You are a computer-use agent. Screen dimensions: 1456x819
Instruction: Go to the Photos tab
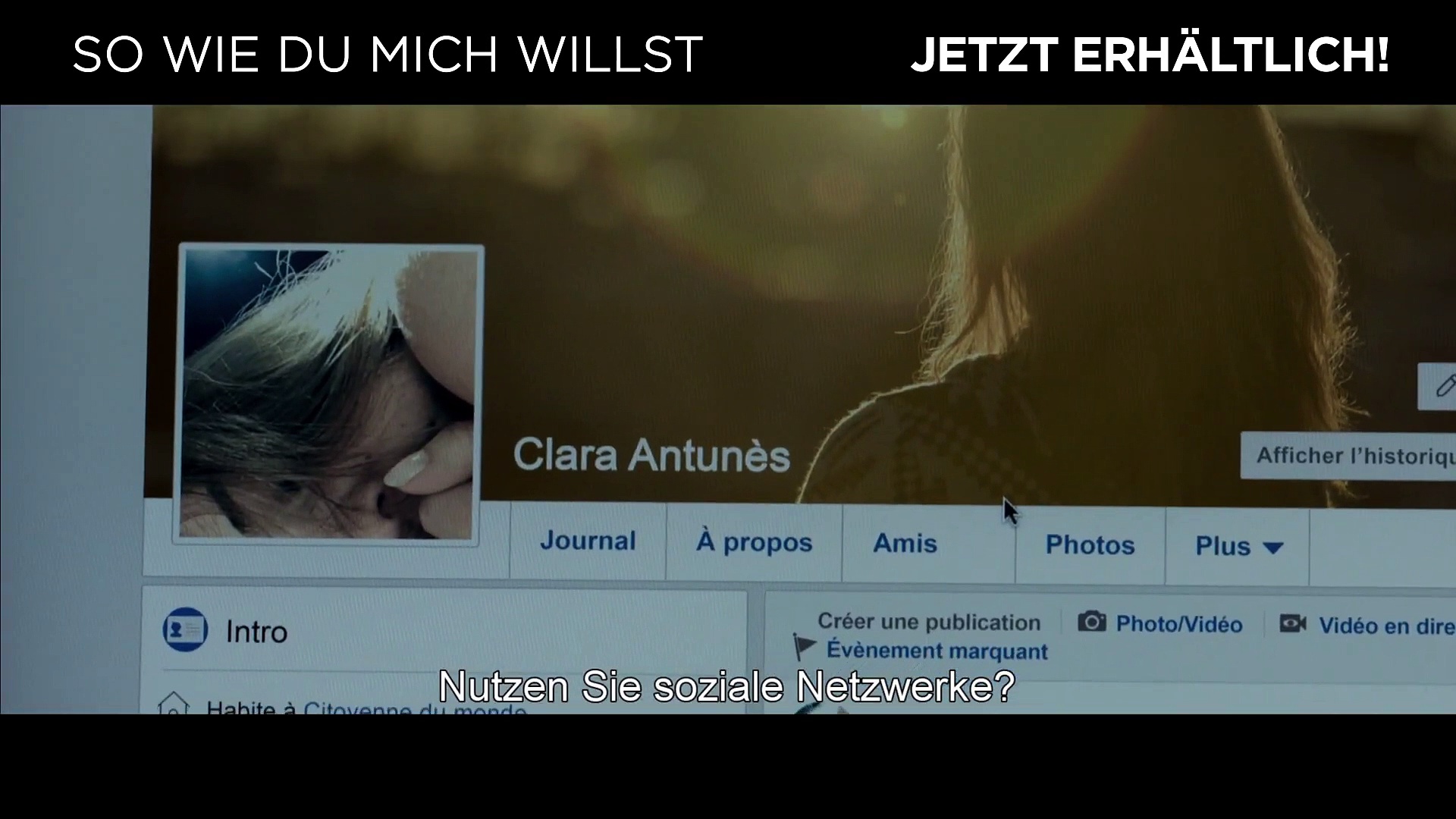pyautogui.click(x=1090, y=545)
